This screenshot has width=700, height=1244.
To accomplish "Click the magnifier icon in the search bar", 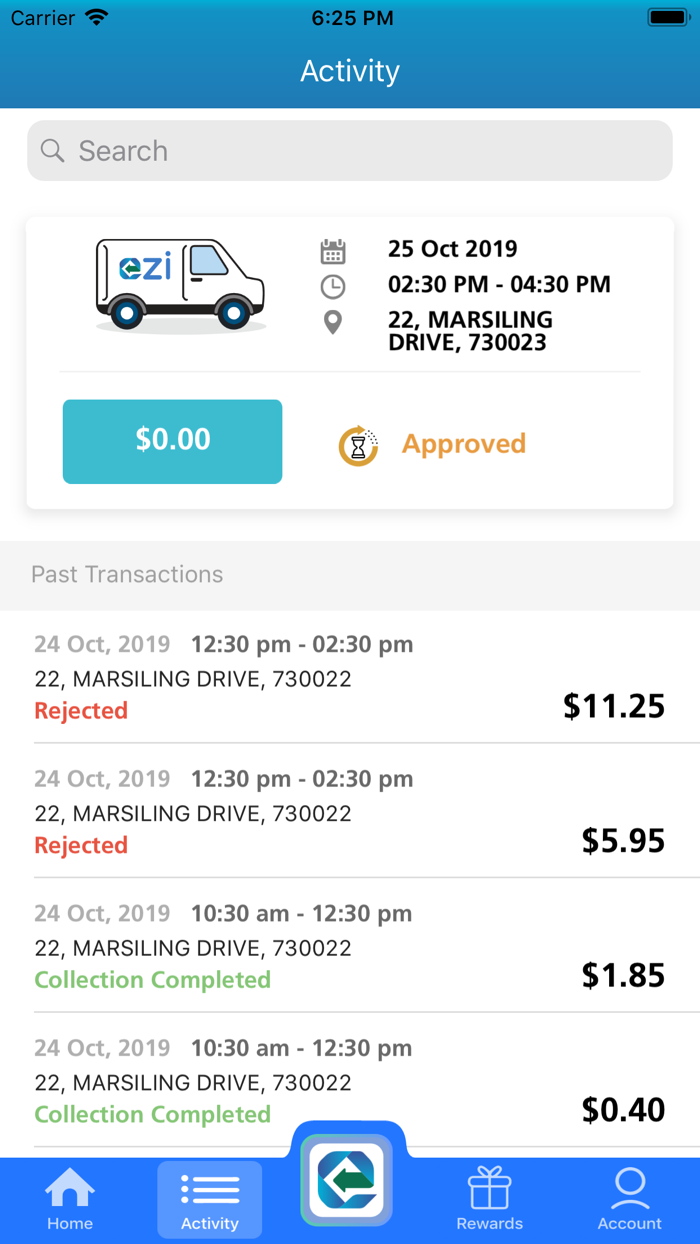I will (52, 151).
